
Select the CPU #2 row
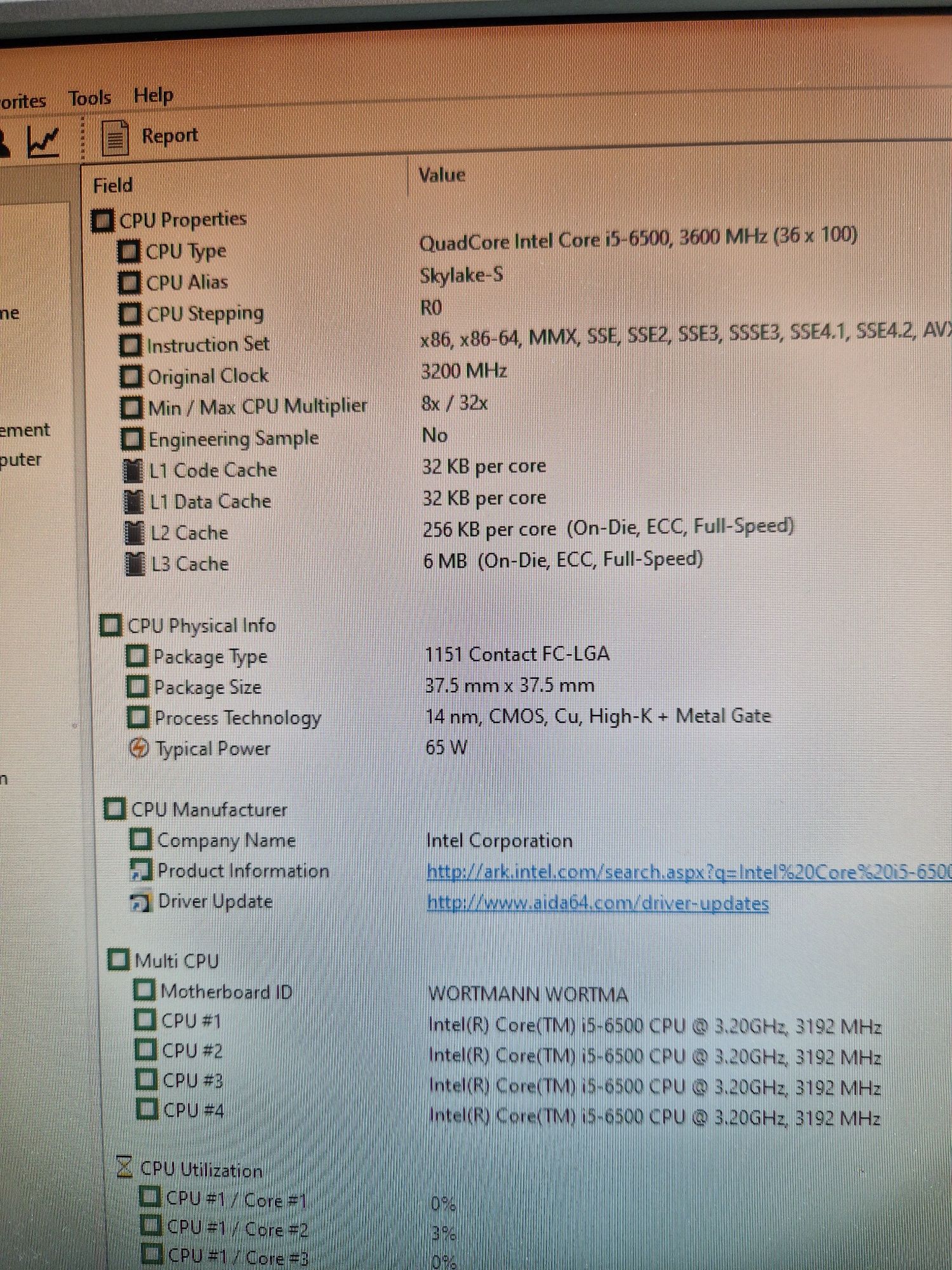pyautogui.click(x=508, y=1053)
